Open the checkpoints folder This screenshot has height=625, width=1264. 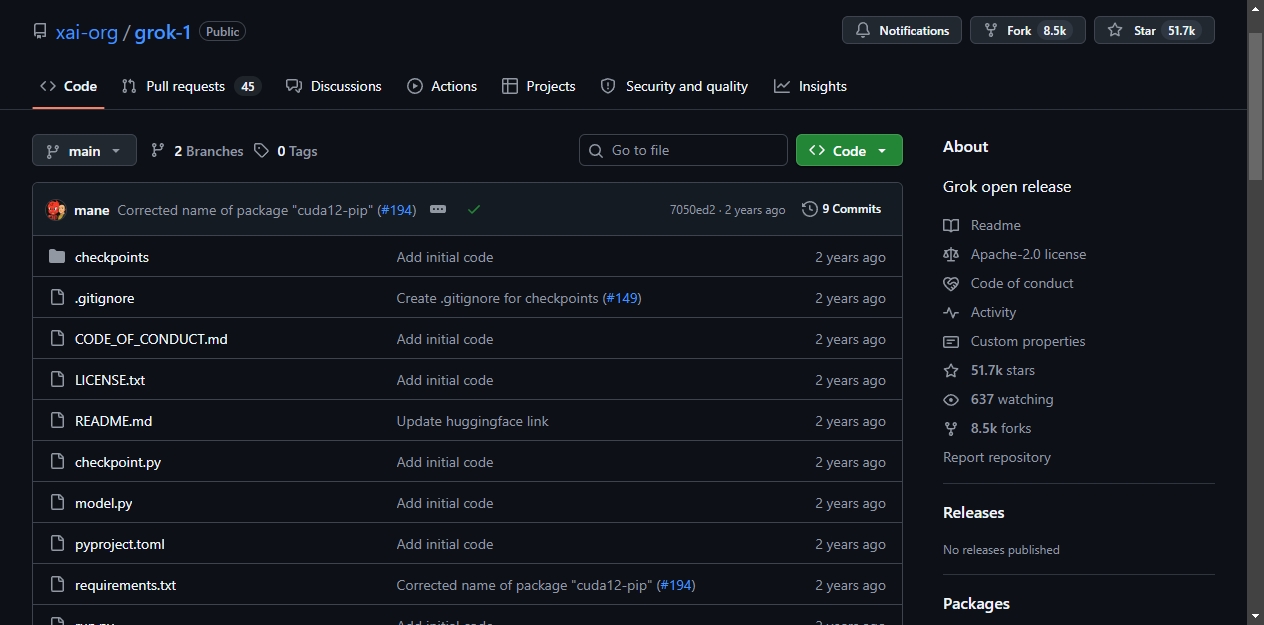[x=112, y=257]
